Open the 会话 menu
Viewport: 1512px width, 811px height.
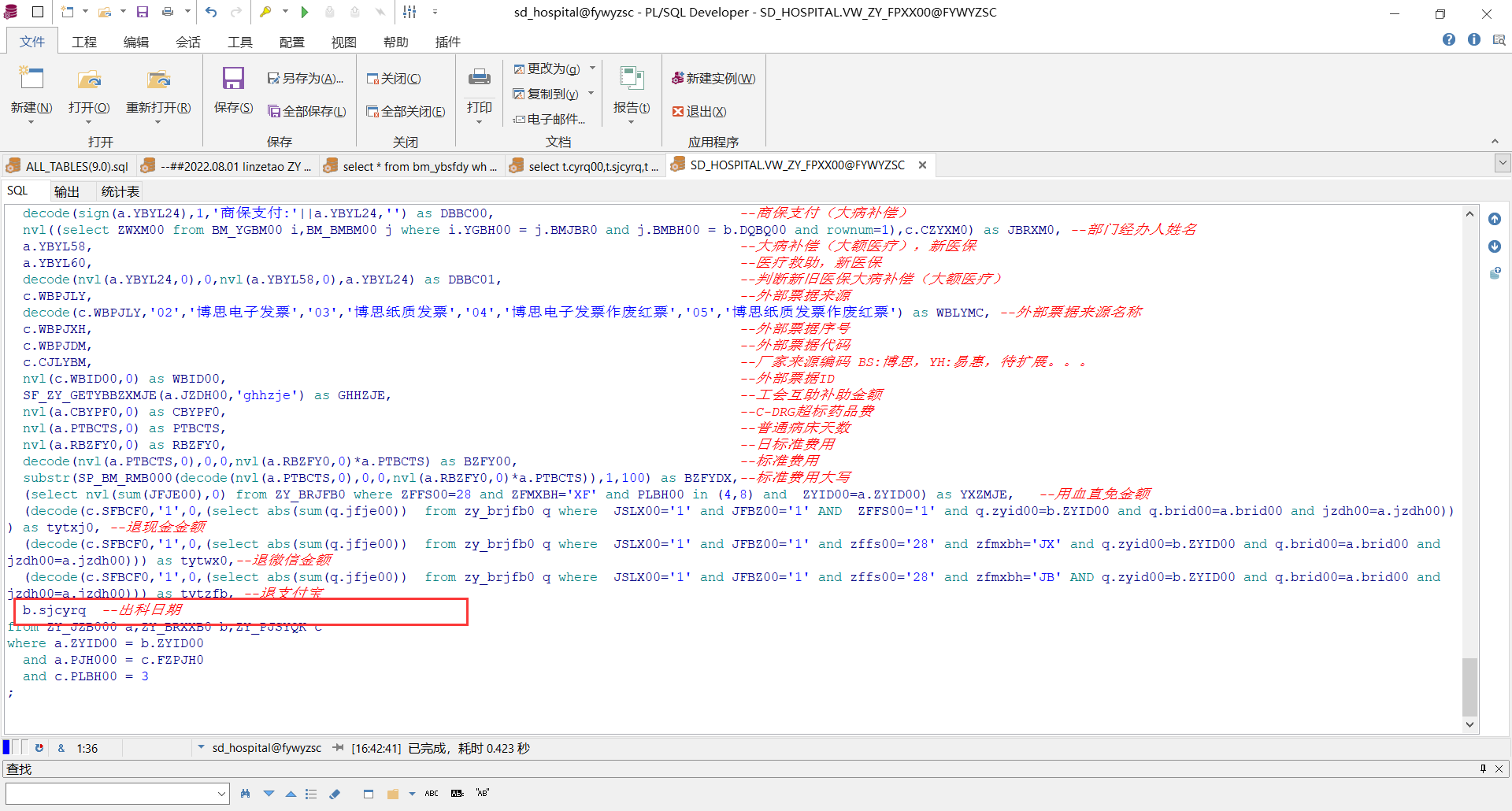[x=188, y=42]
